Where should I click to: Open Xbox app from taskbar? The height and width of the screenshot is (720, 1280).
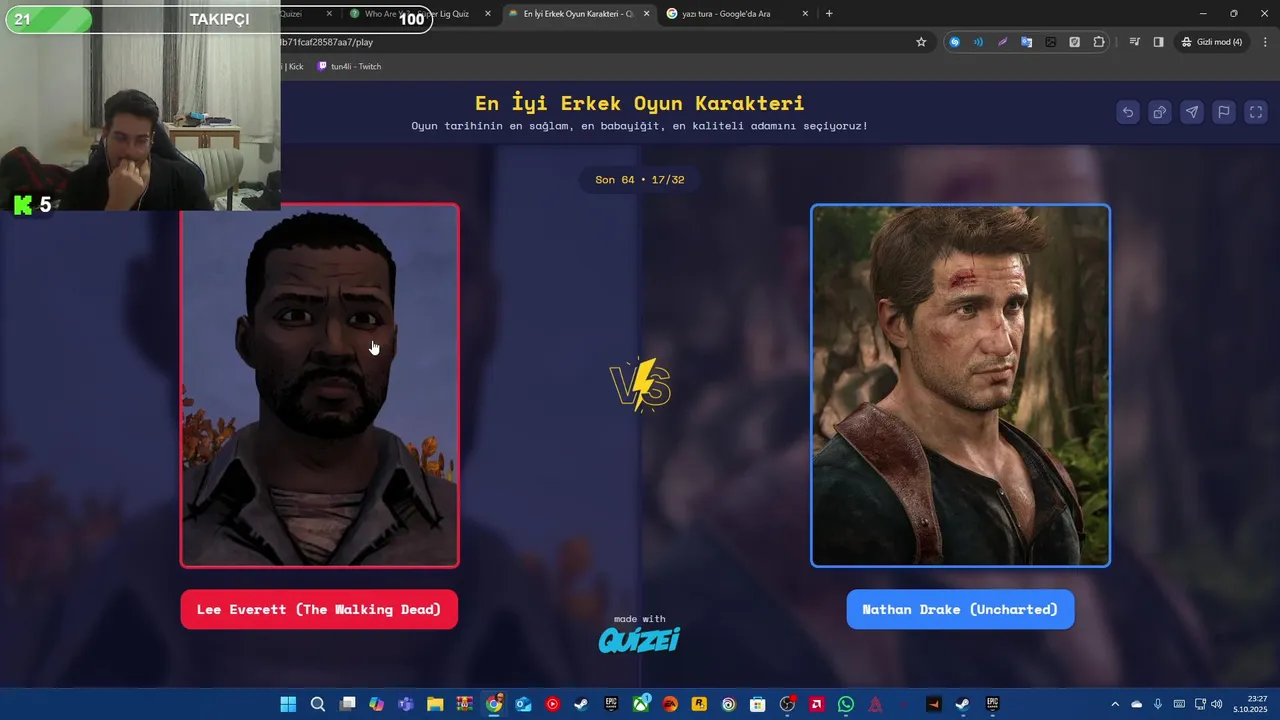tap(641, 704)
